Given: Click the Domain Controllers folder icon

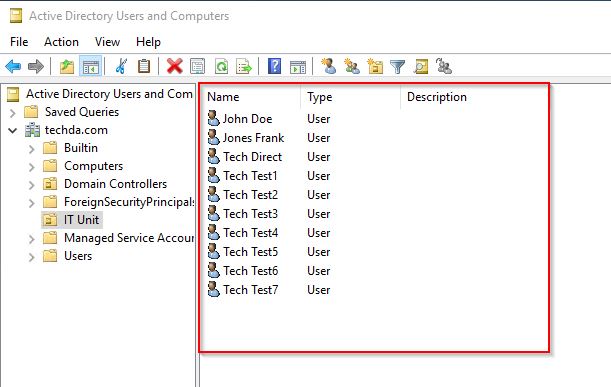Looking at the screenshot, I should point(50,184).
